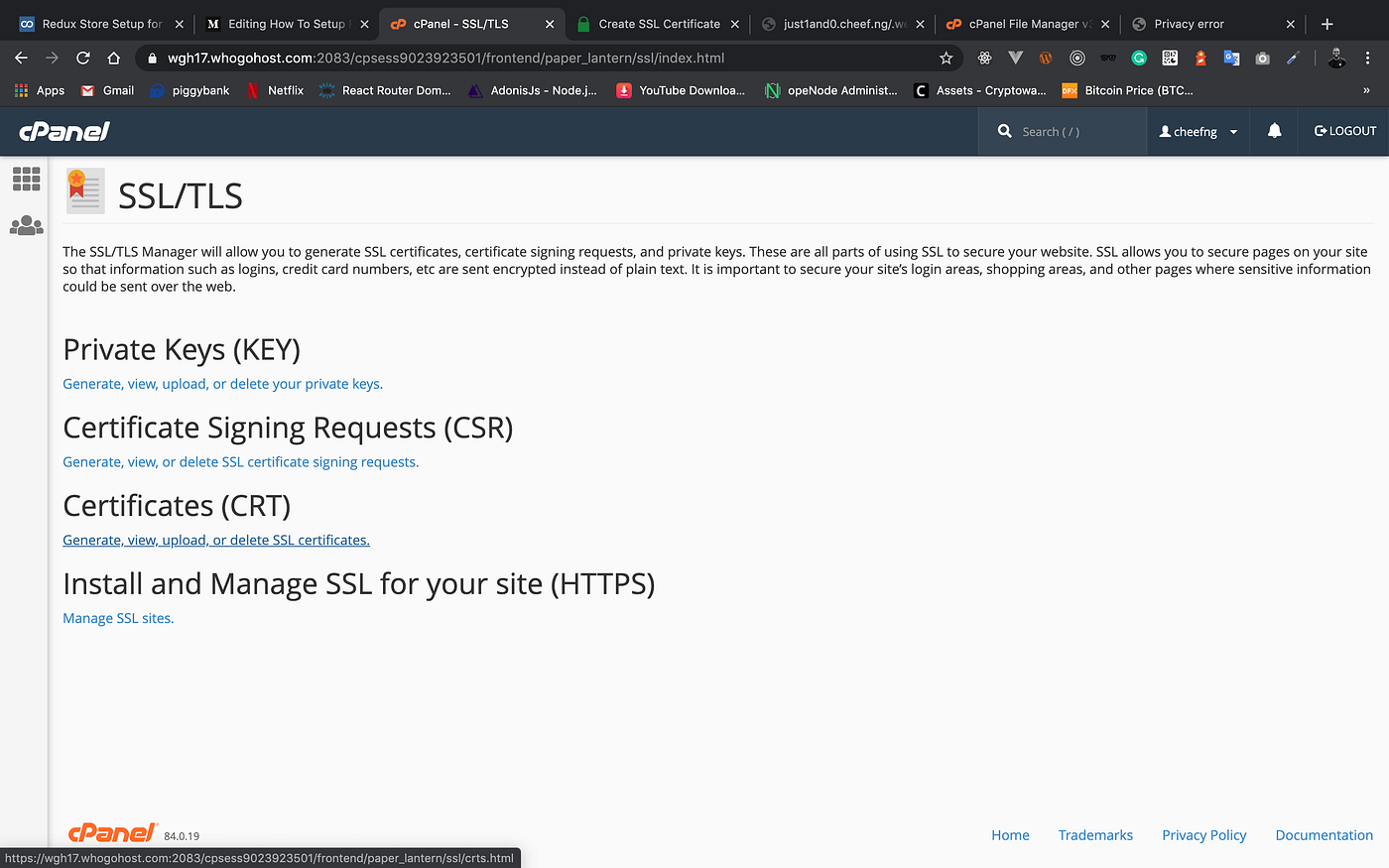1389x868 pixels.
Task: Open the User Manager people icon
Action: point(27,226)
